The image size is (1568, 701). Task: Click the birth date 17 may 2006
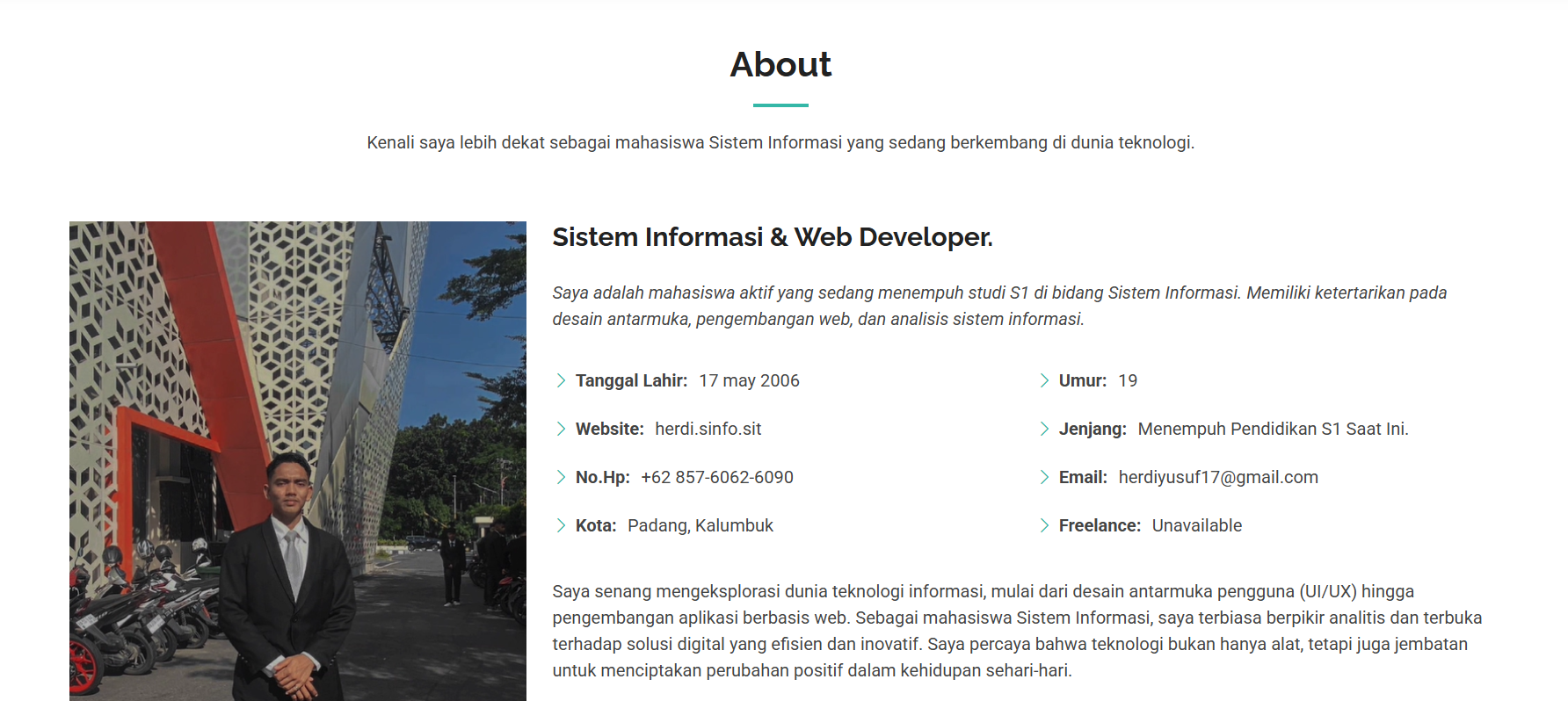click(749, 380)
